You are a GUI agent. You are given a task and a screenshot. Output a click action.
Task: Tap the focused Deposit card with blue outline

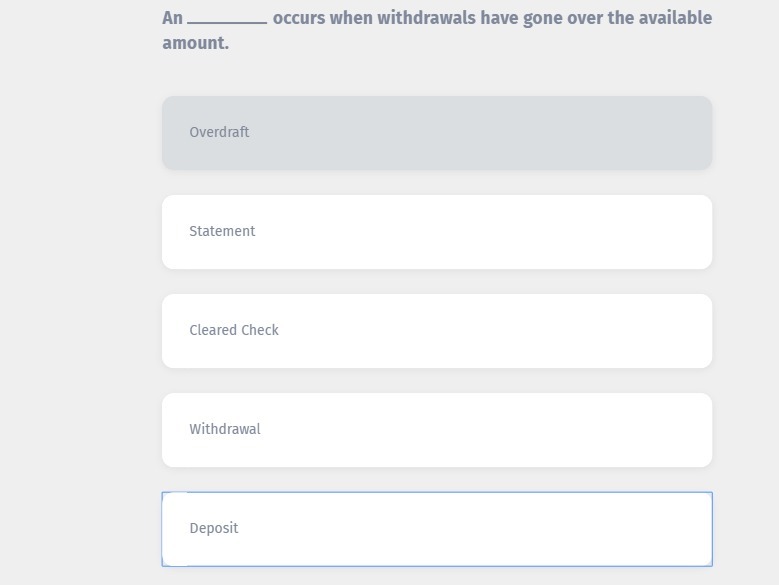coord(436,529)
